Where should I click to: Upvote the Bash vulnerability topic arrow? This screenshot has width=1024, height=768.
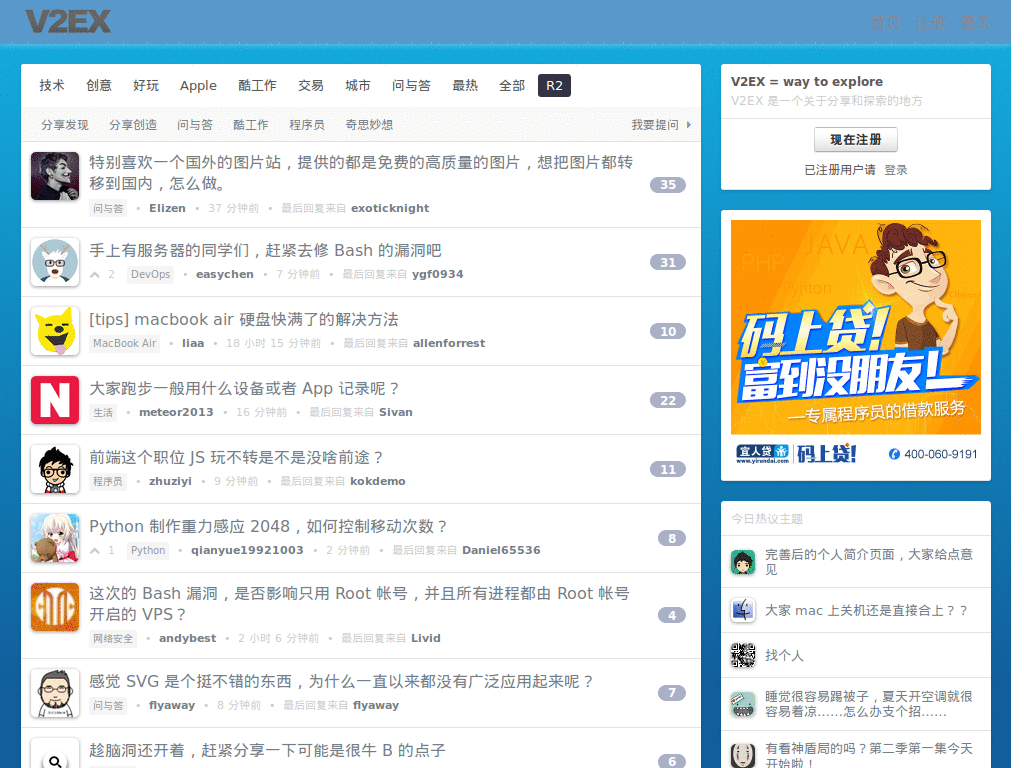[96, 275]
